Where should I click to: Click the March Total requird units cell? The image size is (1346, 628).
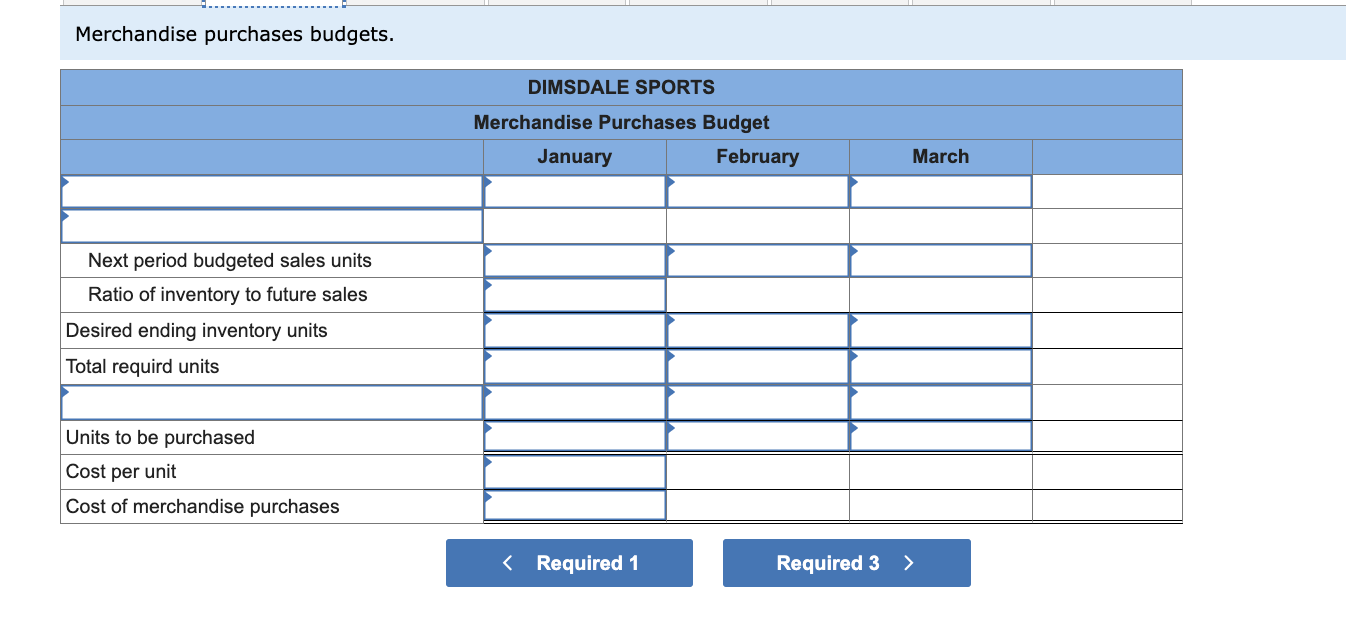pos(940,366)
